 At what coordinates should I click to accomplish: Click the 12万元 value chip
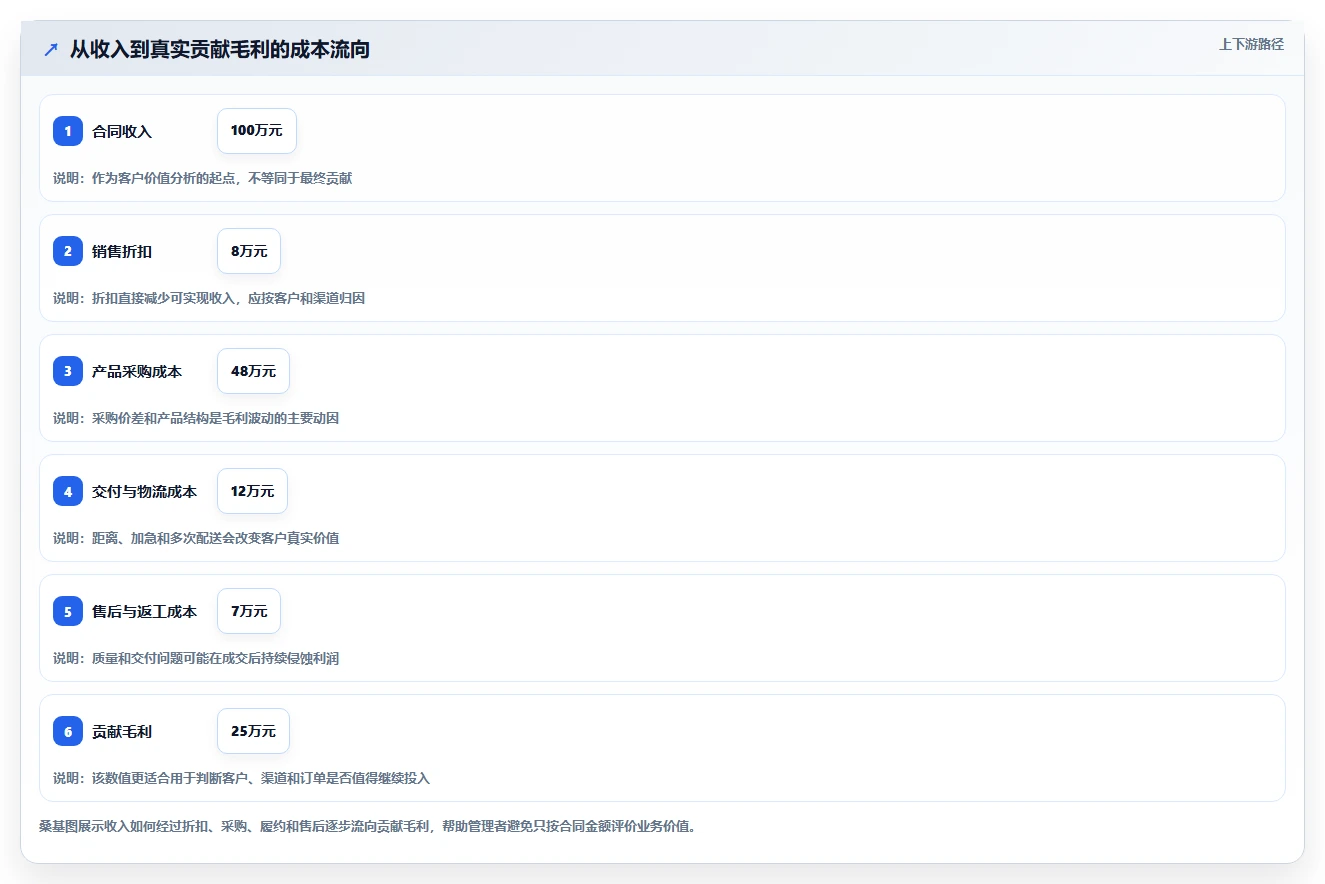coord(253,491)
